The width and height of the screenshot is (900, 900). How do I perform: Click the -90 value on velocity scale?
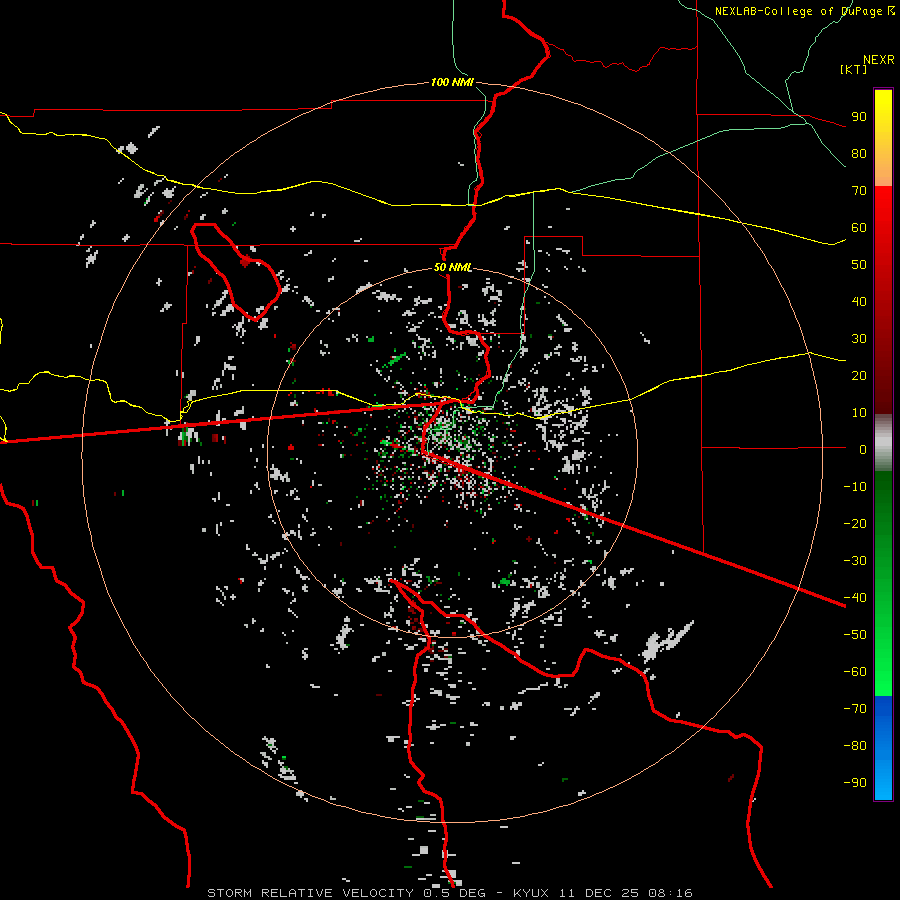(855, 783)
